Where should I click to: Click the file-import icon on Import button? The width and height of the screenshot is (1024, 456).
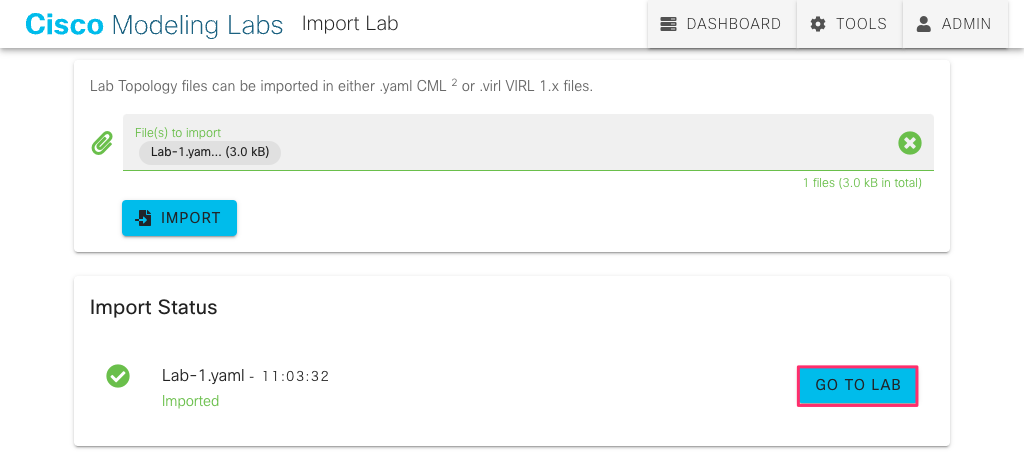click(144, 218)
